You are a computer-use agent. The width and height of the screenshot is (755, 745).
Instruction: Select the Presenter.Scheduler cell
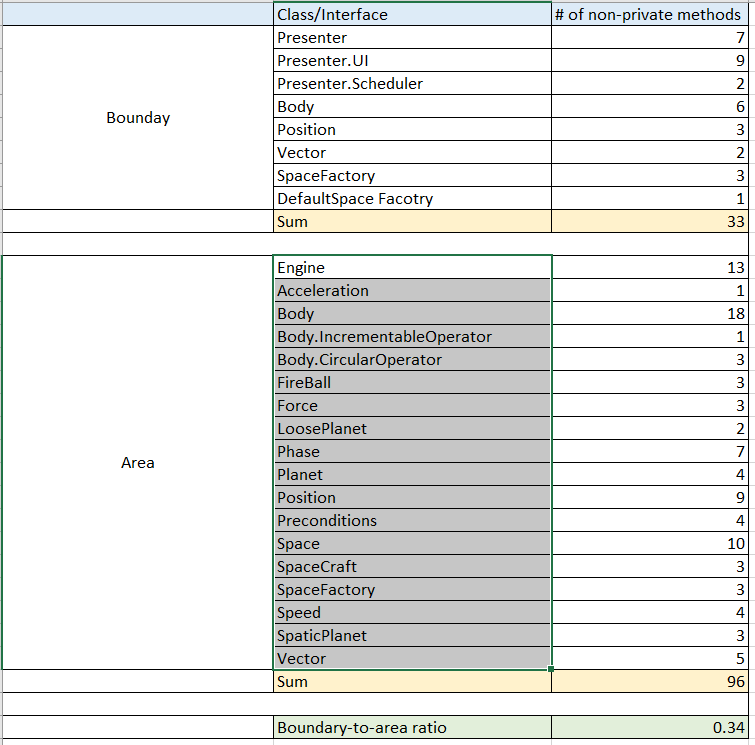click(412, 84)
